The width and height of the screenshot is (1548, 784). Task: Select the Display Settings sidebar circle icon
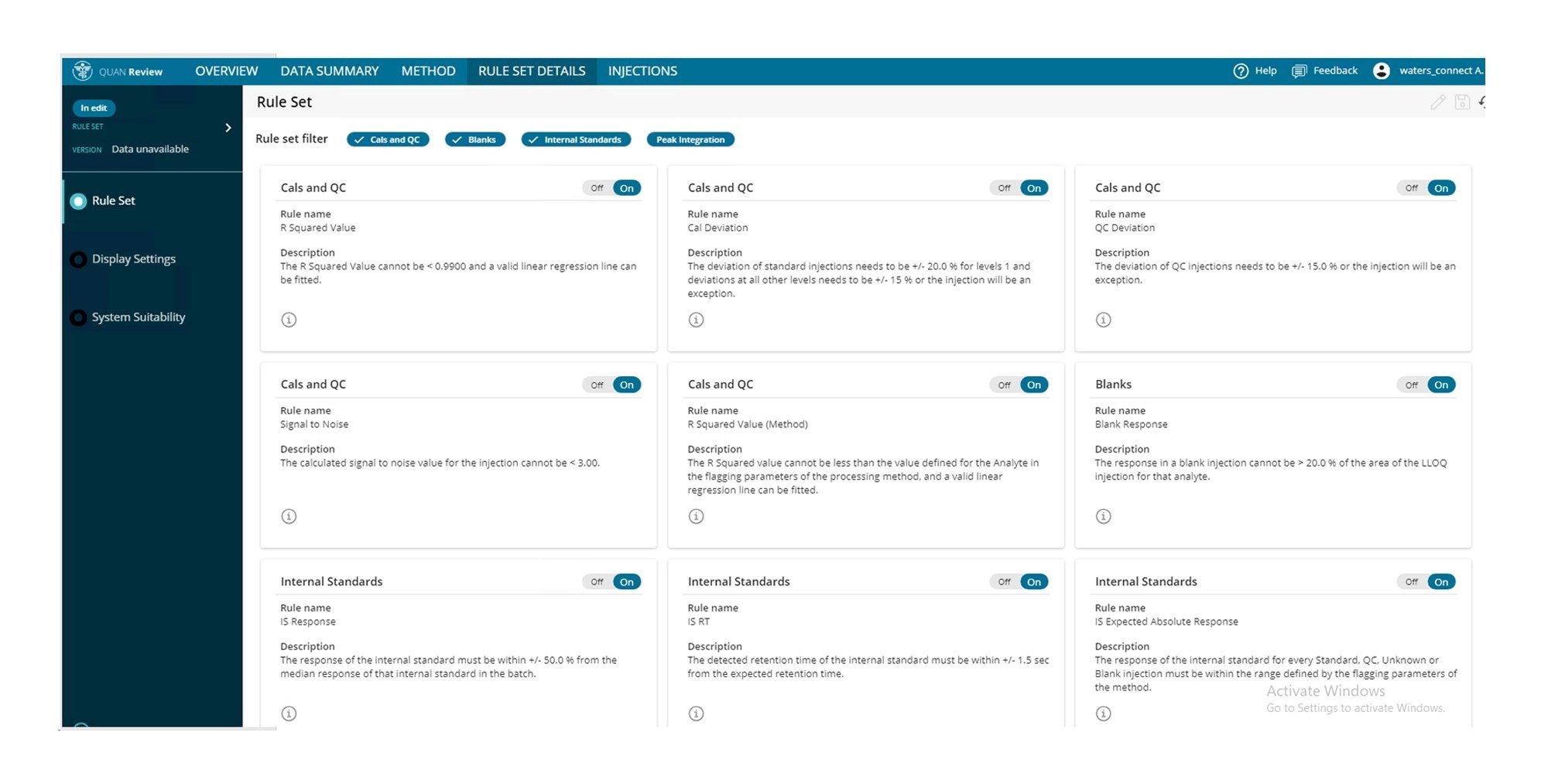coord(78,259)
